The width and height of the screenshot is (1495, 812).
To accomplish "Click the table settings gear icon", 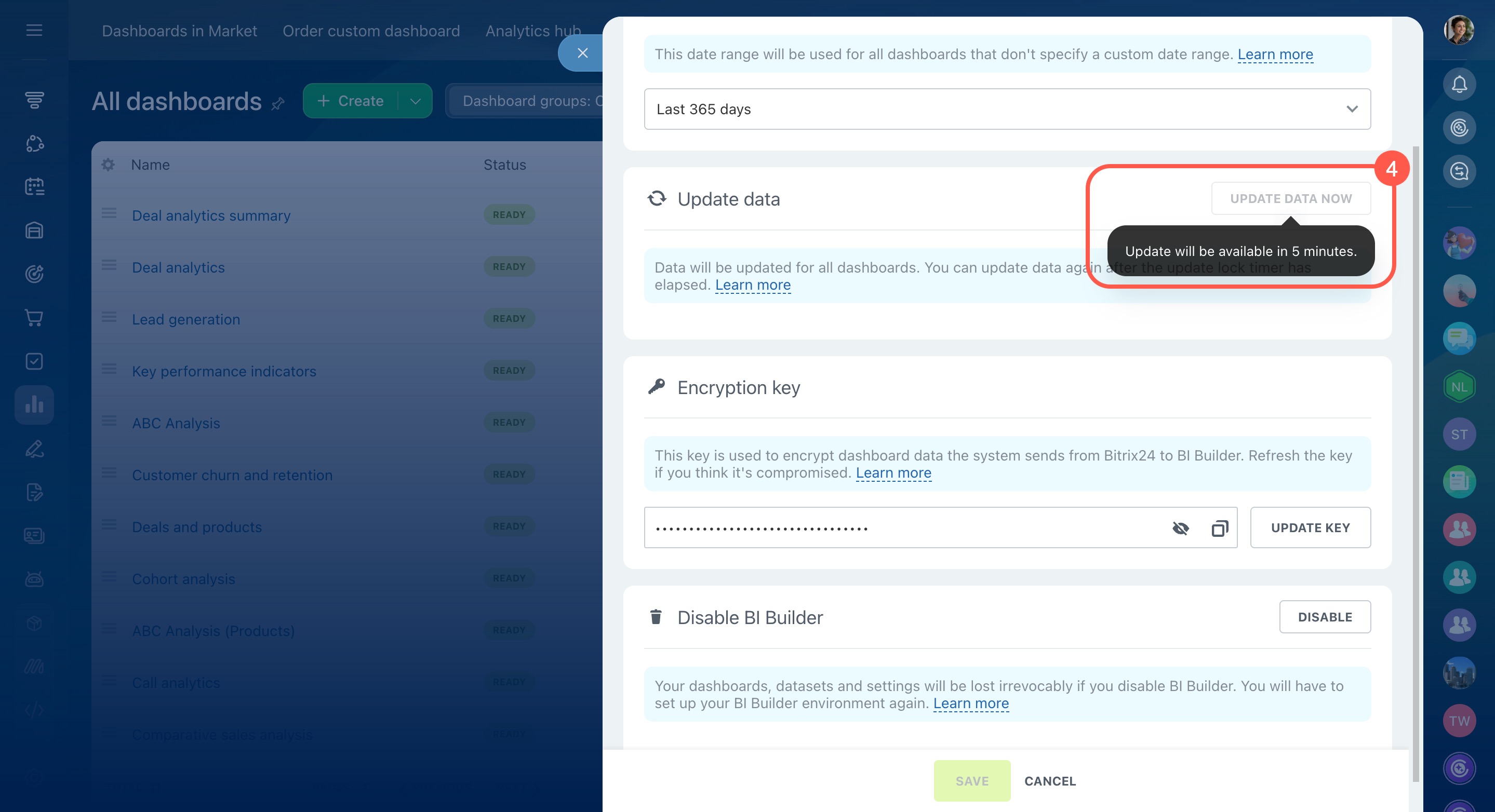I will click(108, 165).
